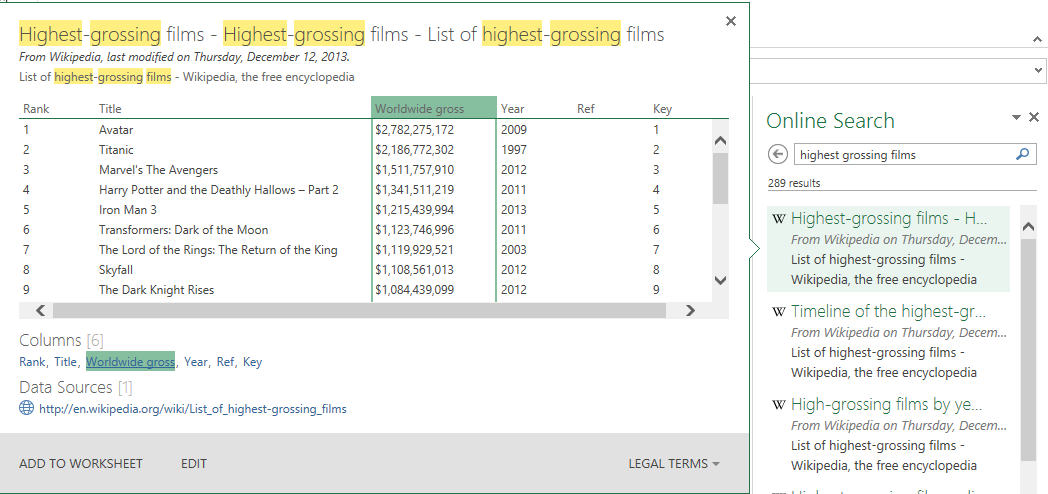Open the Wikipedia data source URL
Screen dimensions: 1048x494
click(192, 409)
